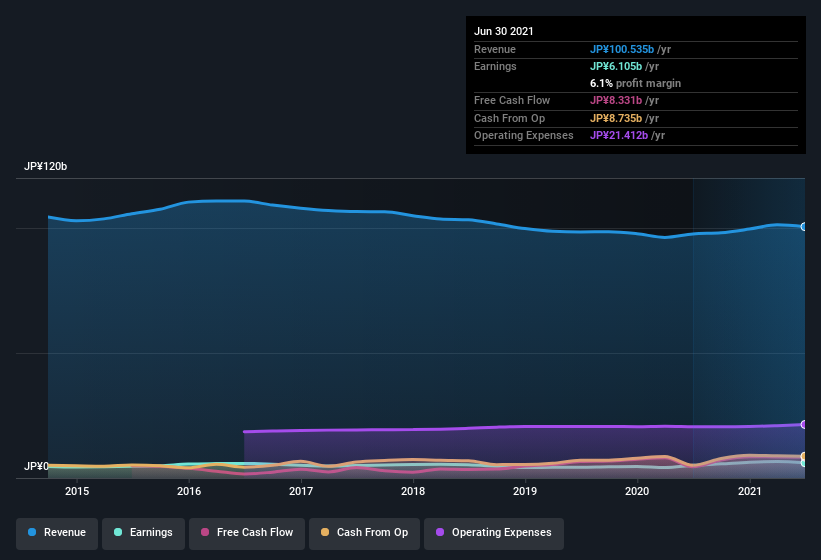The height and width of the screenshot is (560, 821).
Task: Select the 2018 x-axis label
Action: tap(413, 491)
